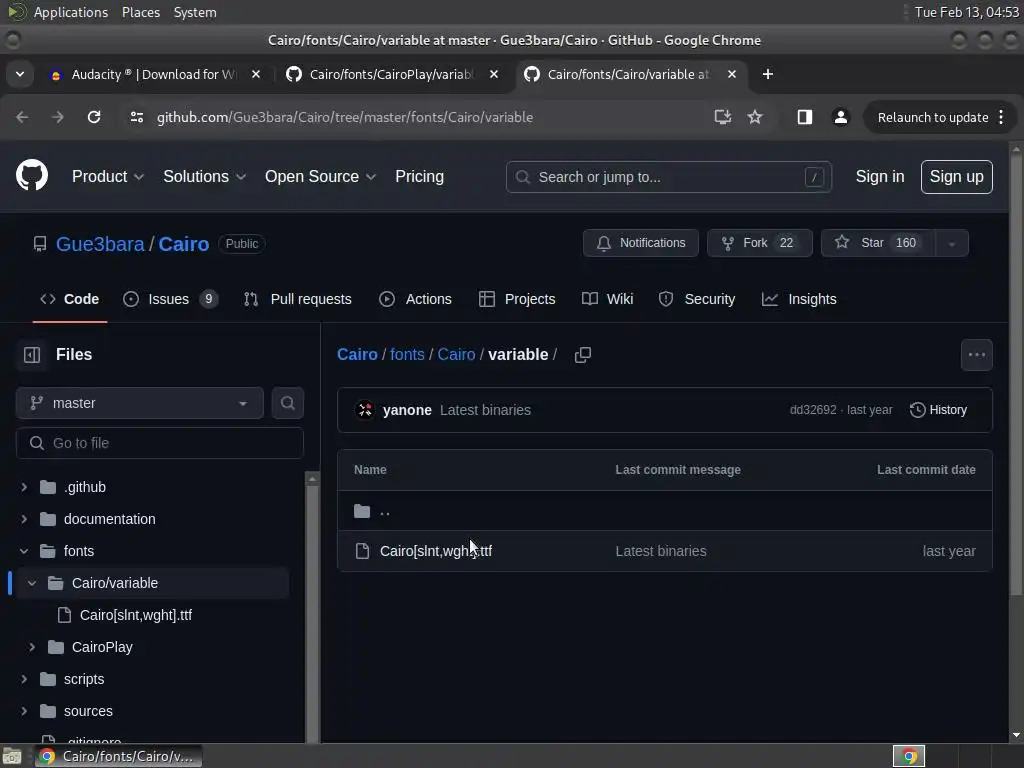
Task: Open the master branch dropdown
Action: 140,403
